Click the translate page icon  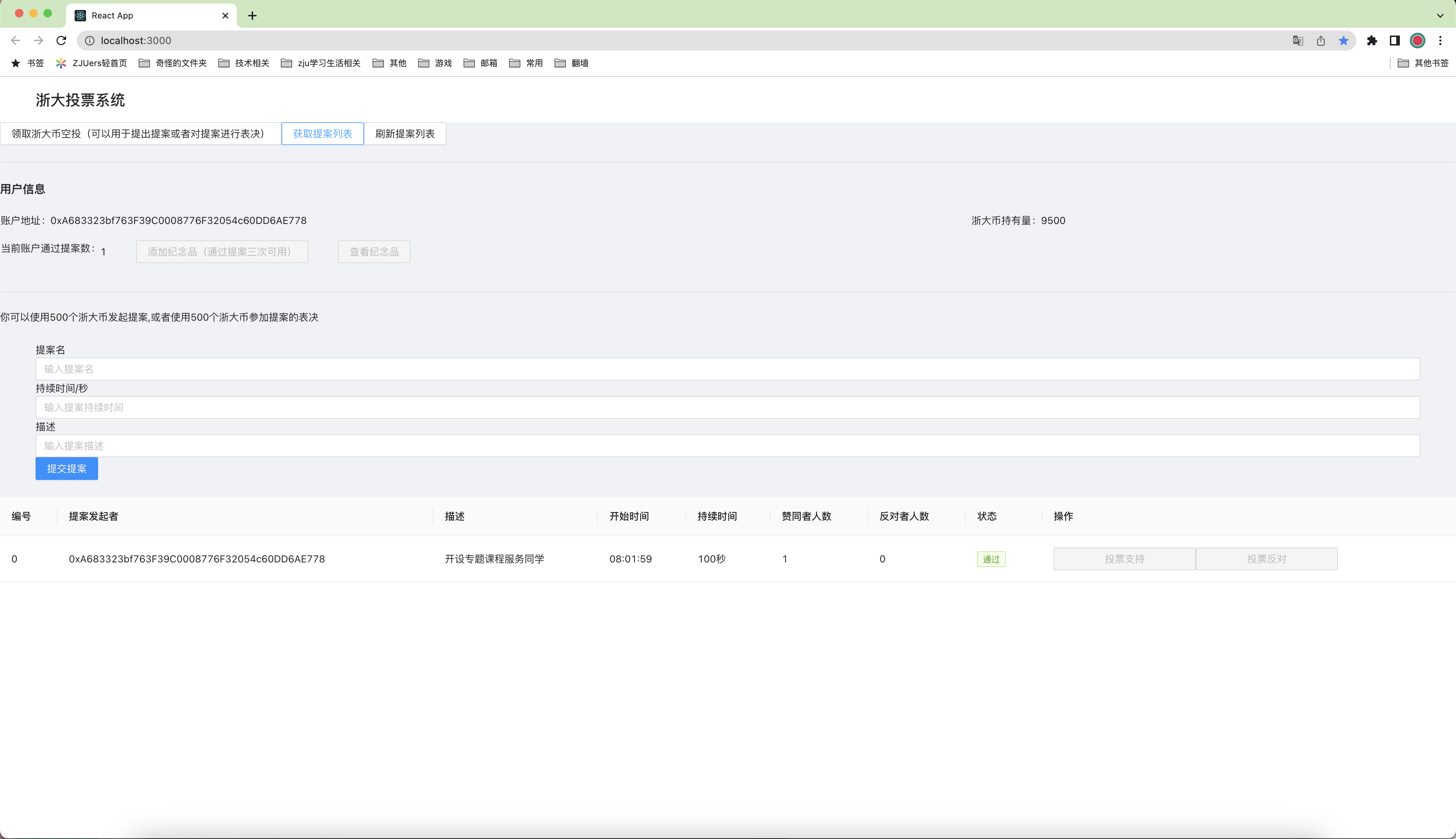(x=1297, y=40)
